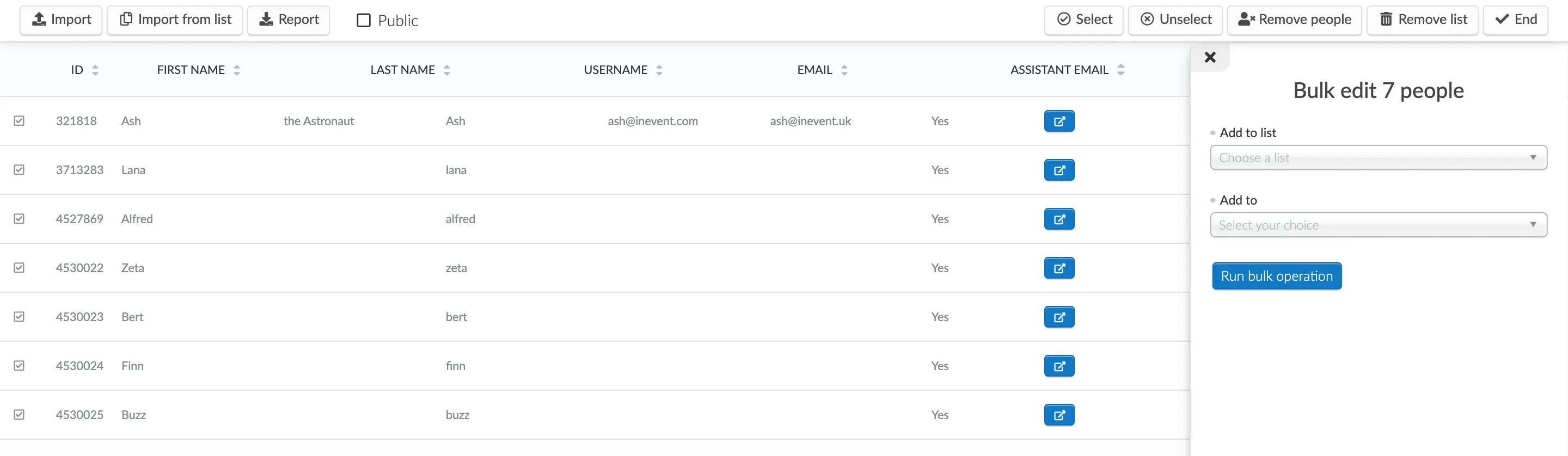Open edit icon for Alfred row
The height and width of the screenshot is (456, 1568).
[1059, 219]
